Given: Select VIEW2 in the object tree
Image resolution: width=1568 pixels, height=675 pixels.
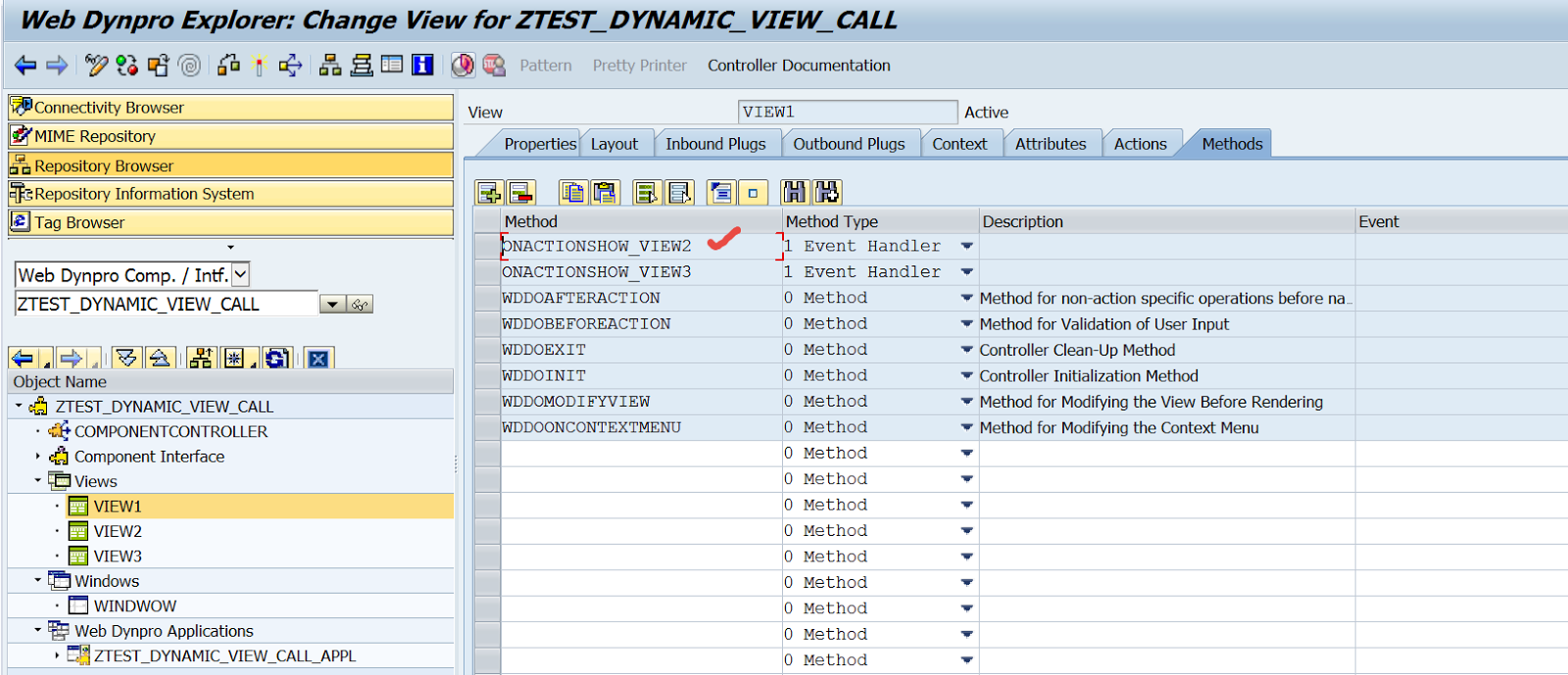Looking at the screenshot, I should [x=118, y=531].
